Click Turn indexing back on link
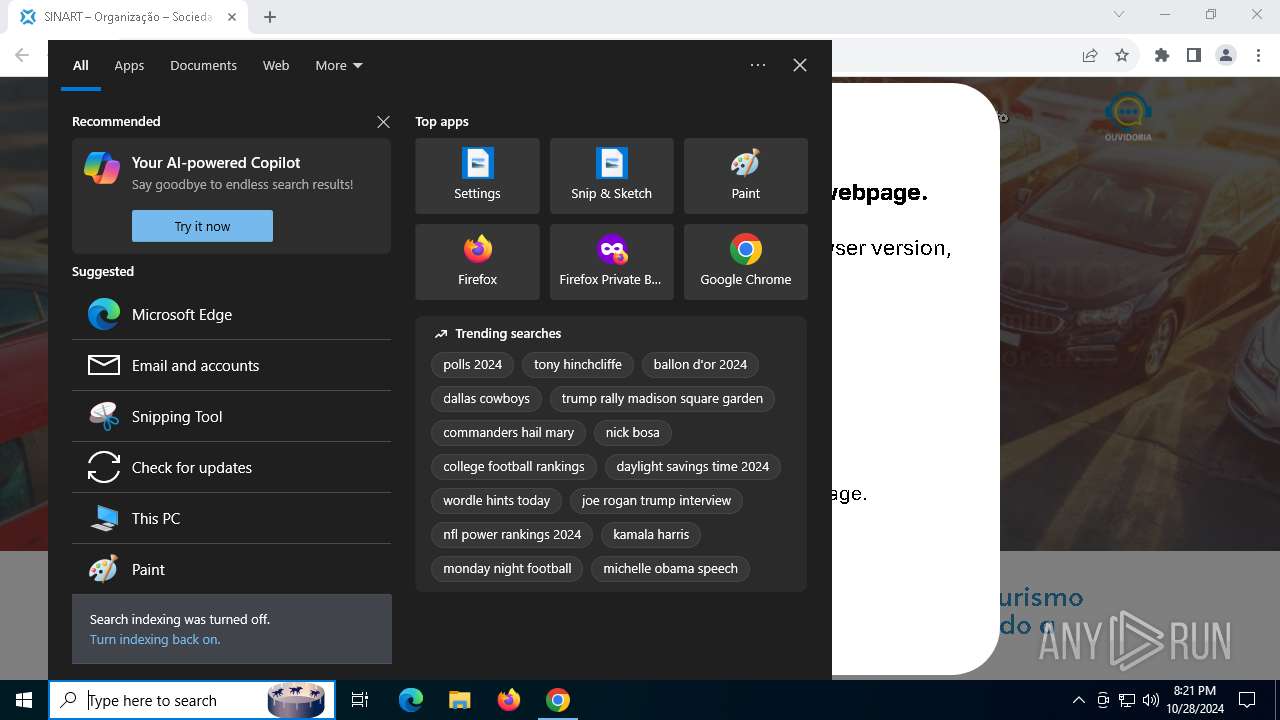The image size is (1280, 720). pyautogui.click(x=155, y=639)
